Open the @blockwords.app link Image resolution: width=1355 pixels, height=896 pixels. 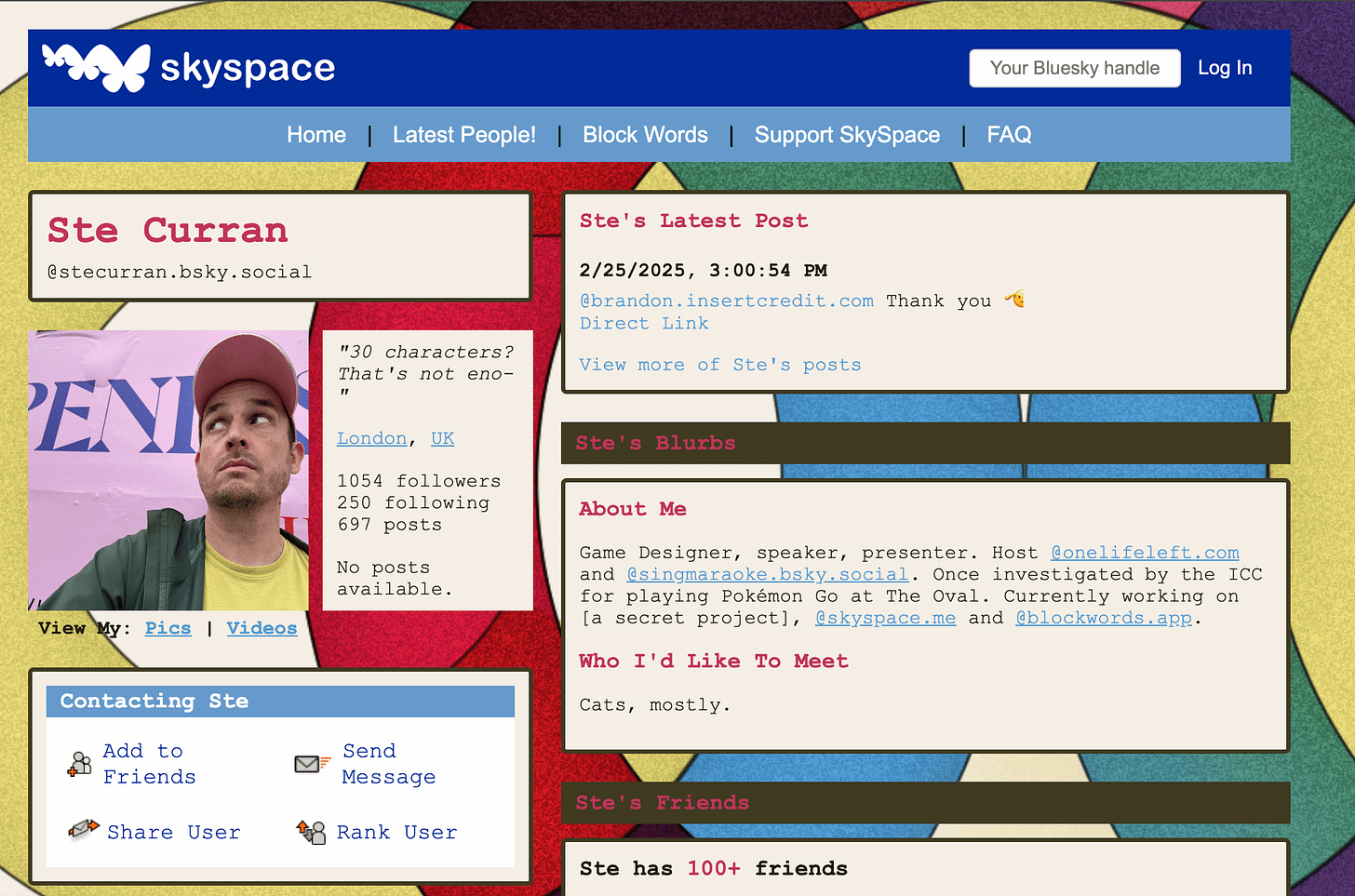1104,618
